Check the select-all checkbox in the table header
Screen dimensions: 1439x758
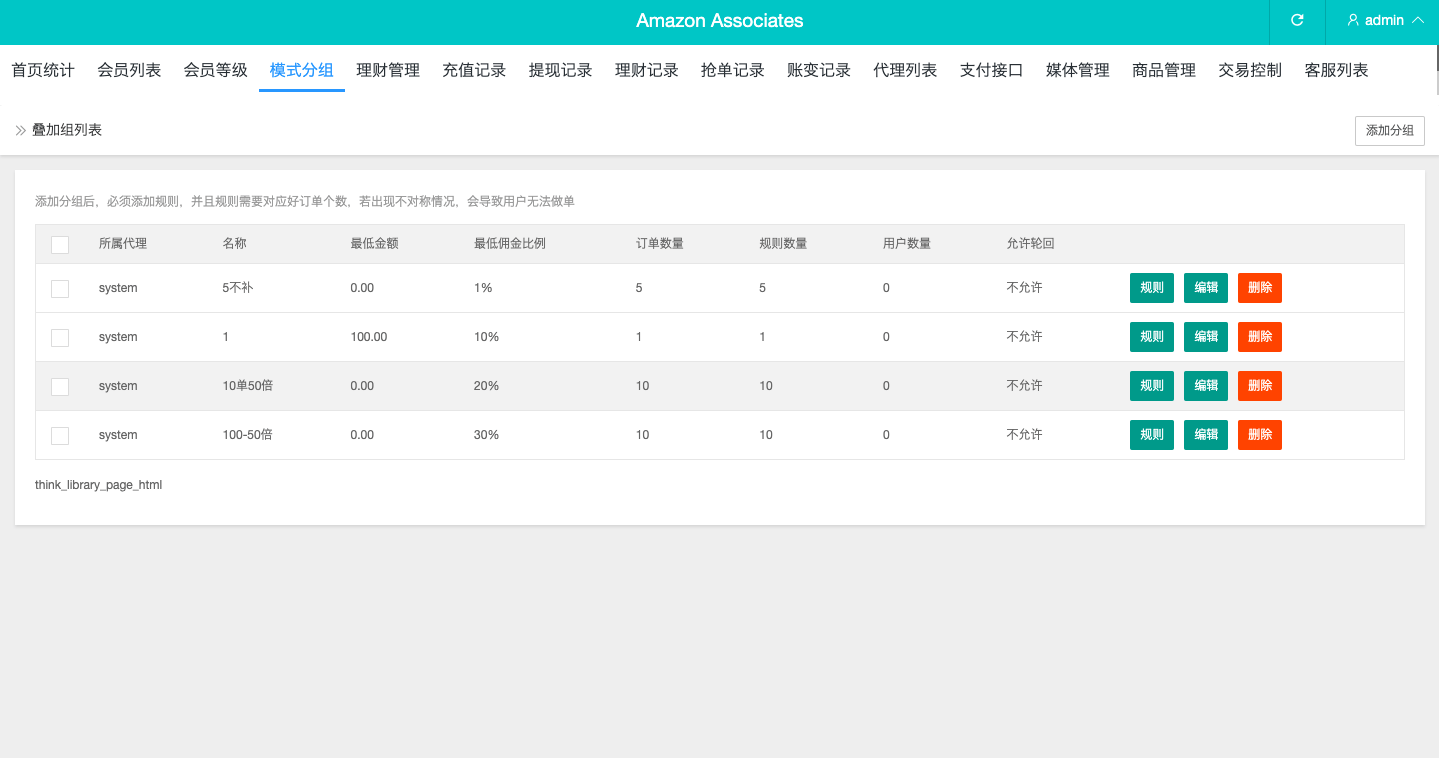point(59,244)
